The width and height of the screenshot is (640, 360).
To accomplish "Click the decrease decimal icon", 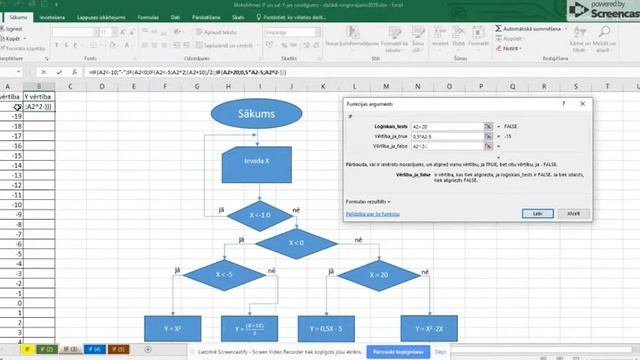I will [316, 45].
